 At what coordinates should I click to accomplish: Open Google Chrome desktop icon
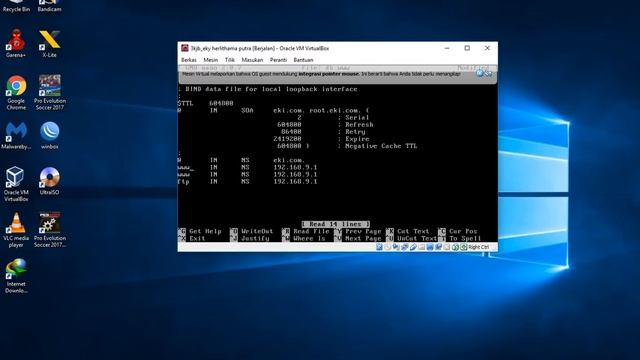16,92
